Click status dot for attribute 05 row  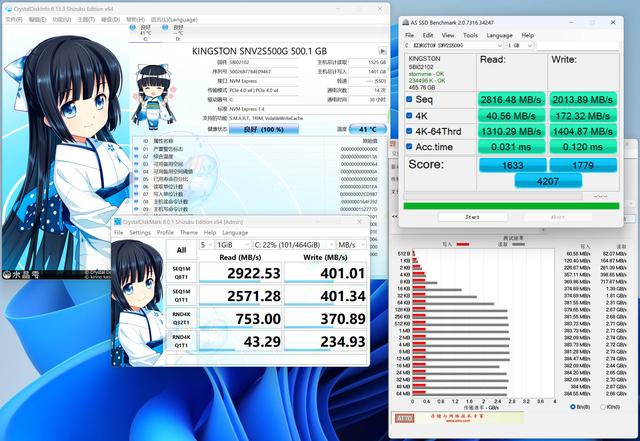(x=136, y=179)
